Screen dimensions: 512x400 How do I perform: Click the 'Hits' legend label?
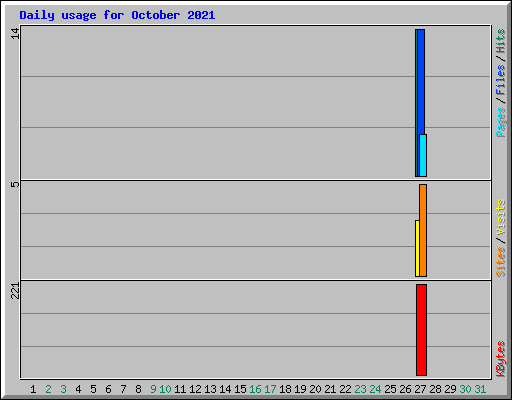501,41
